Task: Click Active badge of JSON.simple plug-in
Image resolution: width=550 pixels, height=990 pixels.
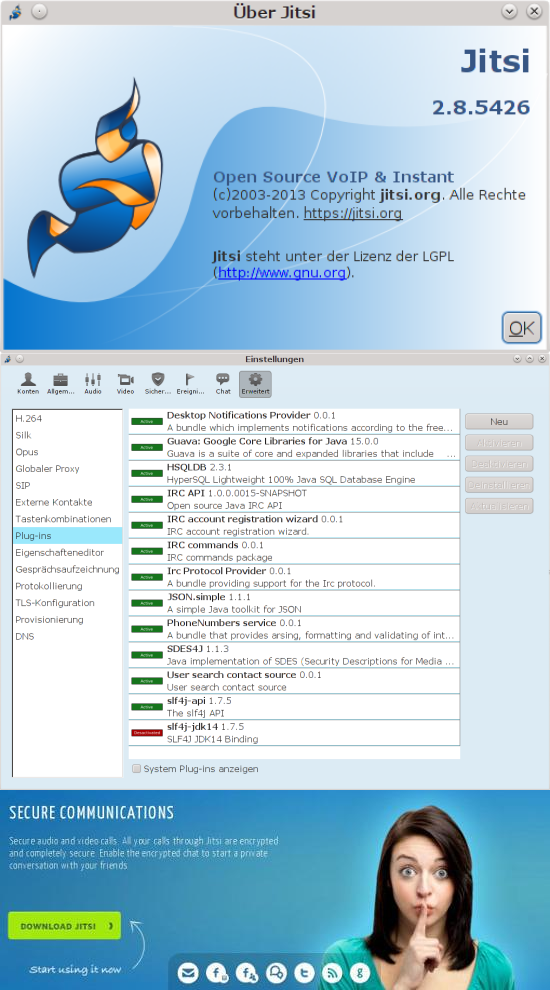Action: [x=146, y=603]
